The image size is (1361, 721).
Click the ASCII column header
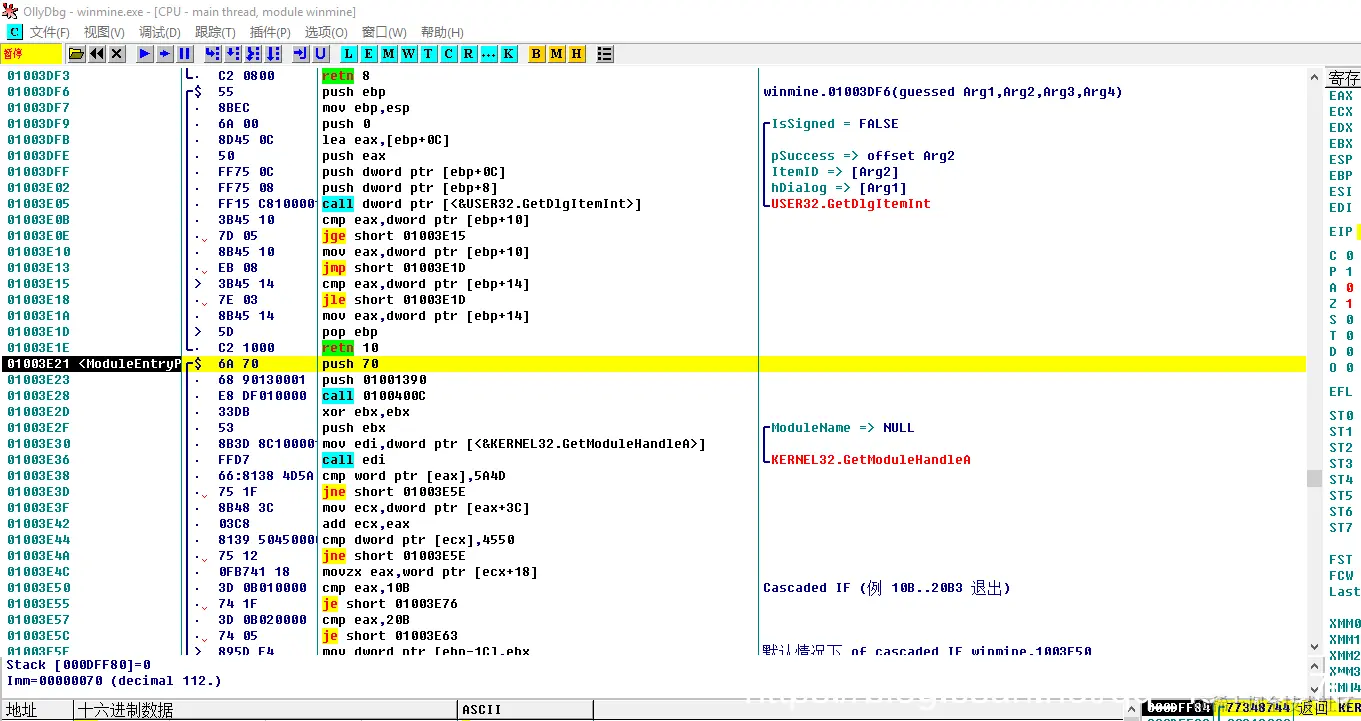coord(525,710)
